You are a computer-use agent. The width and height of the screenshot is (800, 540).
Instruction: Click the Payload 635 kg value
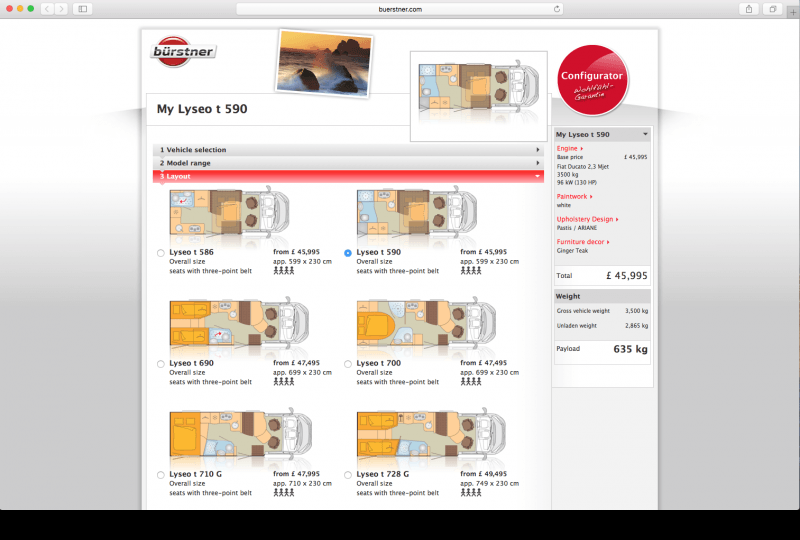(631, 349)
